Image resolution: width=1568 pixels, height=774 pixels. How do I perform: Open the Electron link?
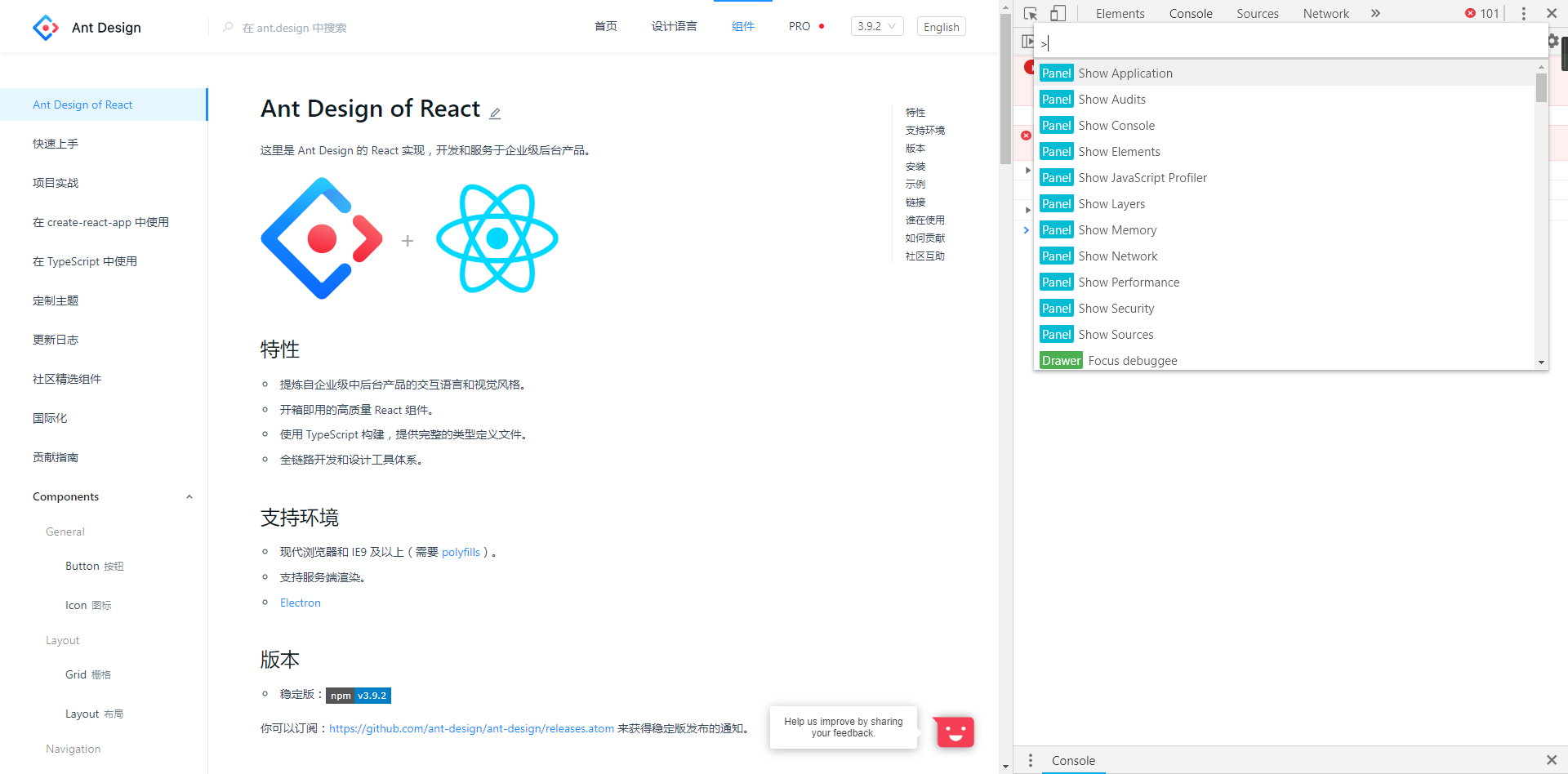301,603
